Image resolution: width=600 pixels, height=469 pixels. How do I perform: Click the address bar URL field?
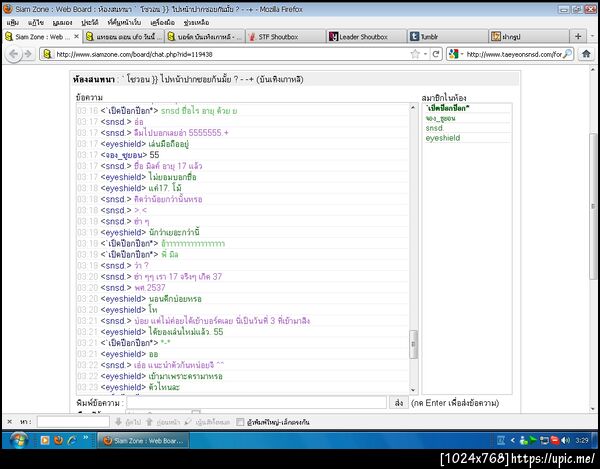pos(230,54)
